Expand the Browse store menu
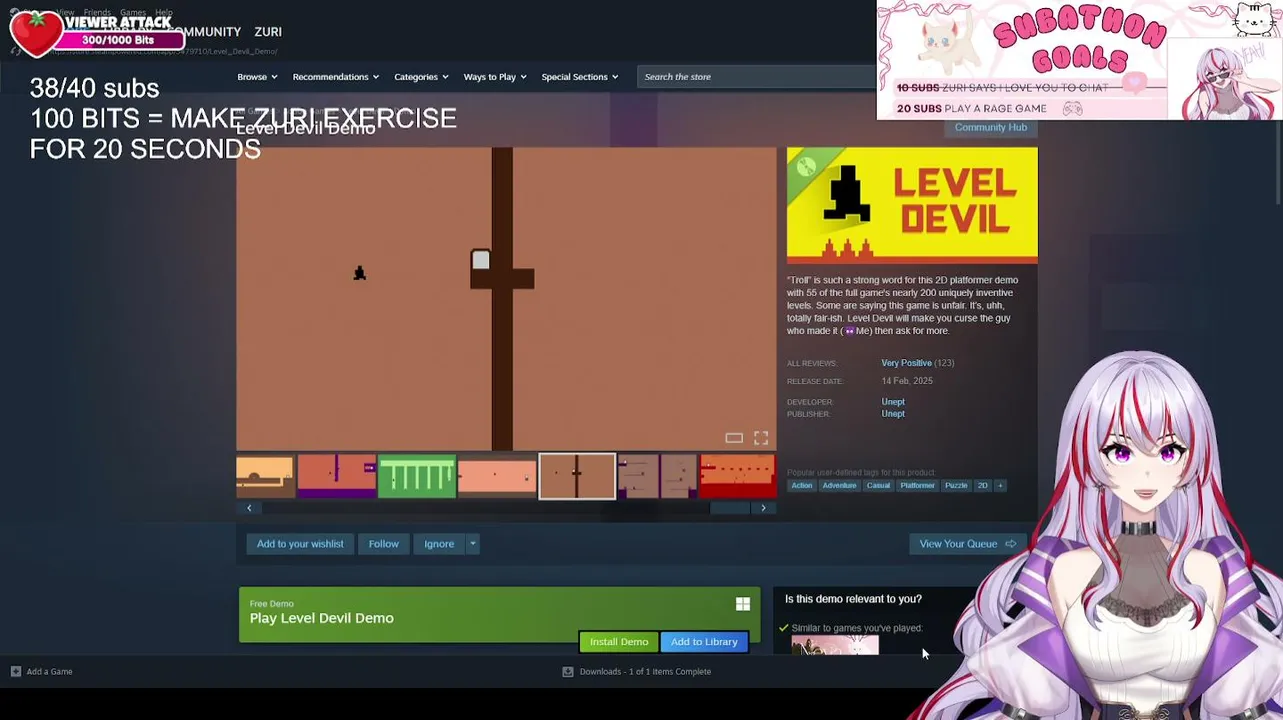Image resolution: width=1283 pixels, height=720 pixels. pyautogui.click(x=257, y=77)
